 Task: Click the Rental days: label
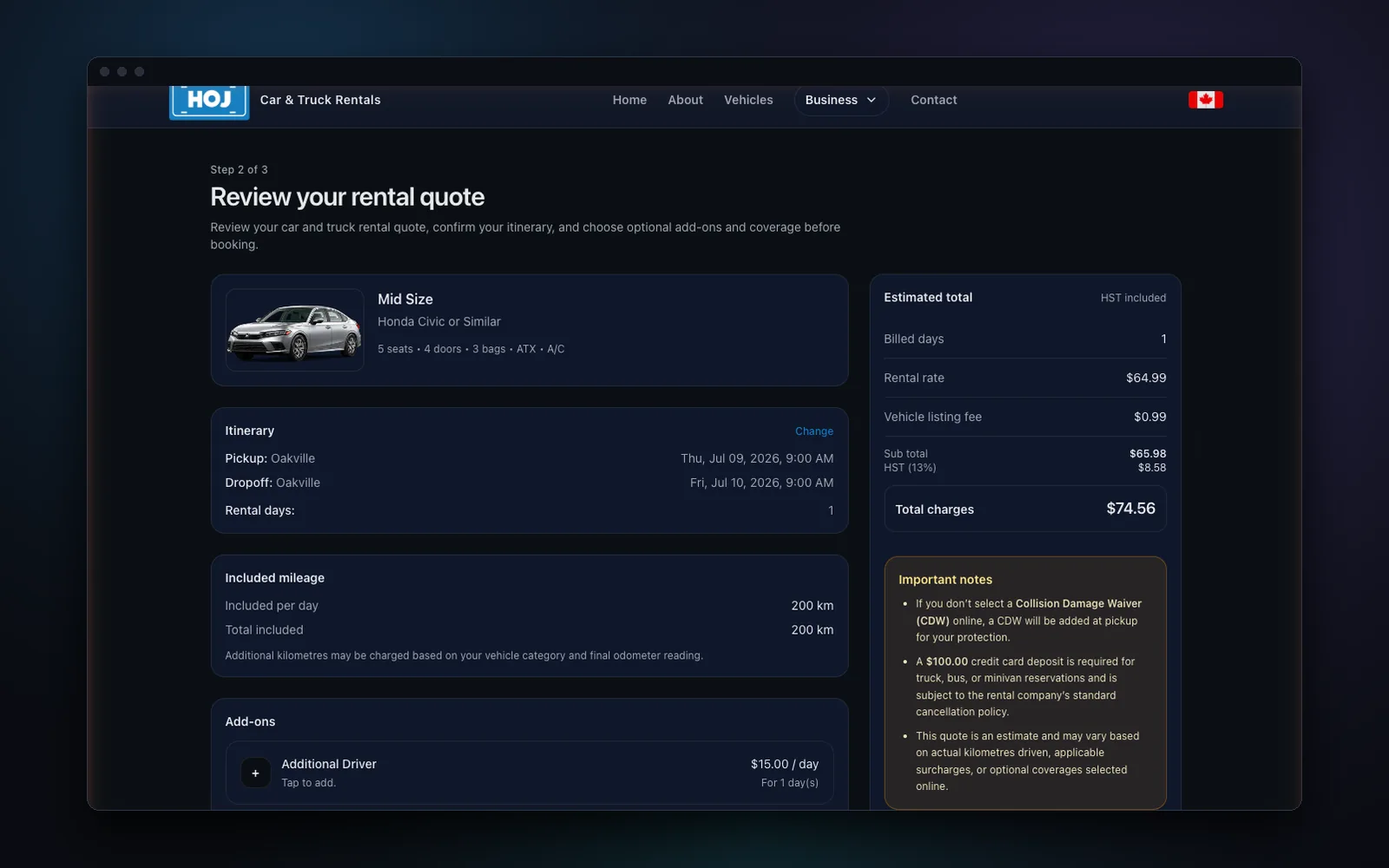(x=260, y=510)
